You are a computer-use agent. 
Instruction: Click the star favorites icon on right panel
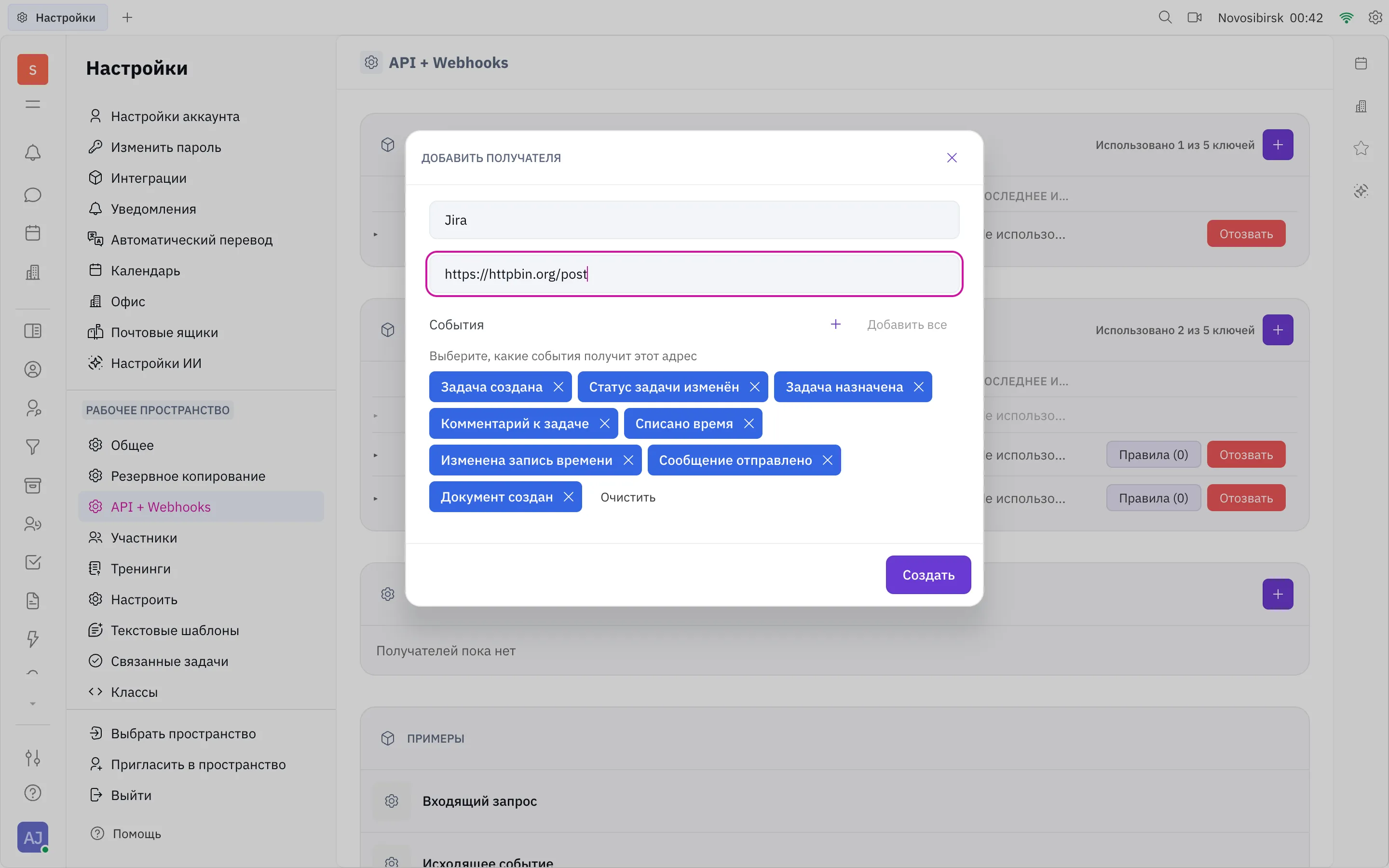pyautogui.click(x=1361, y=148)
